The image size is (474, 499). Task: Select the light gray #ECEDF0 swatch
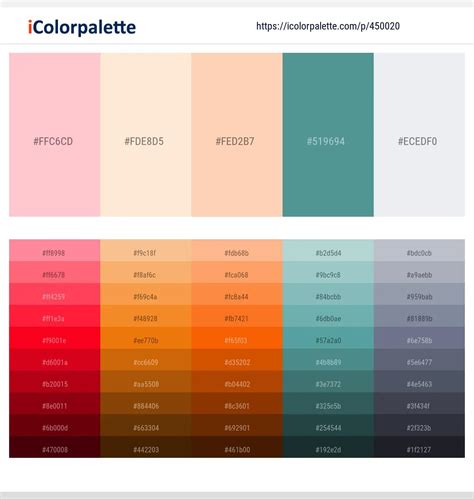[x=419, y=135]
